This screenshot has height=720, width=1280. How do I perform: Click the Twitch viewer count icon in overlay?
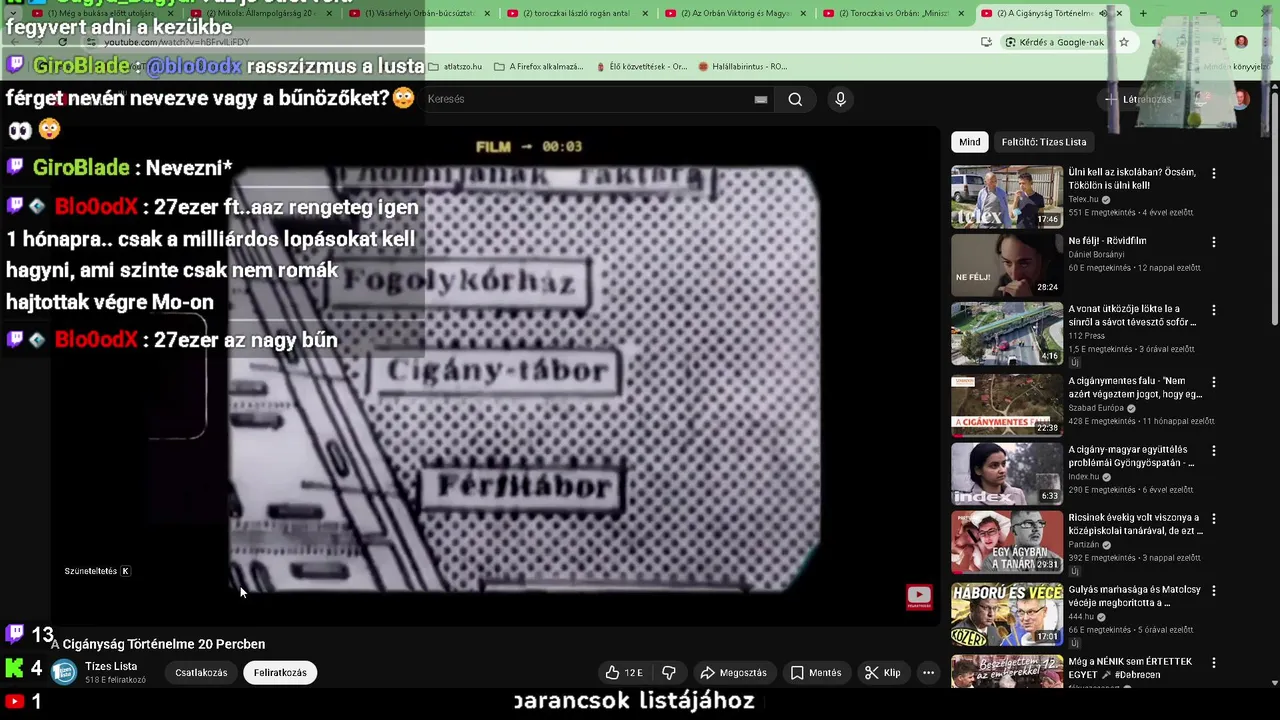tap(15, 633)
